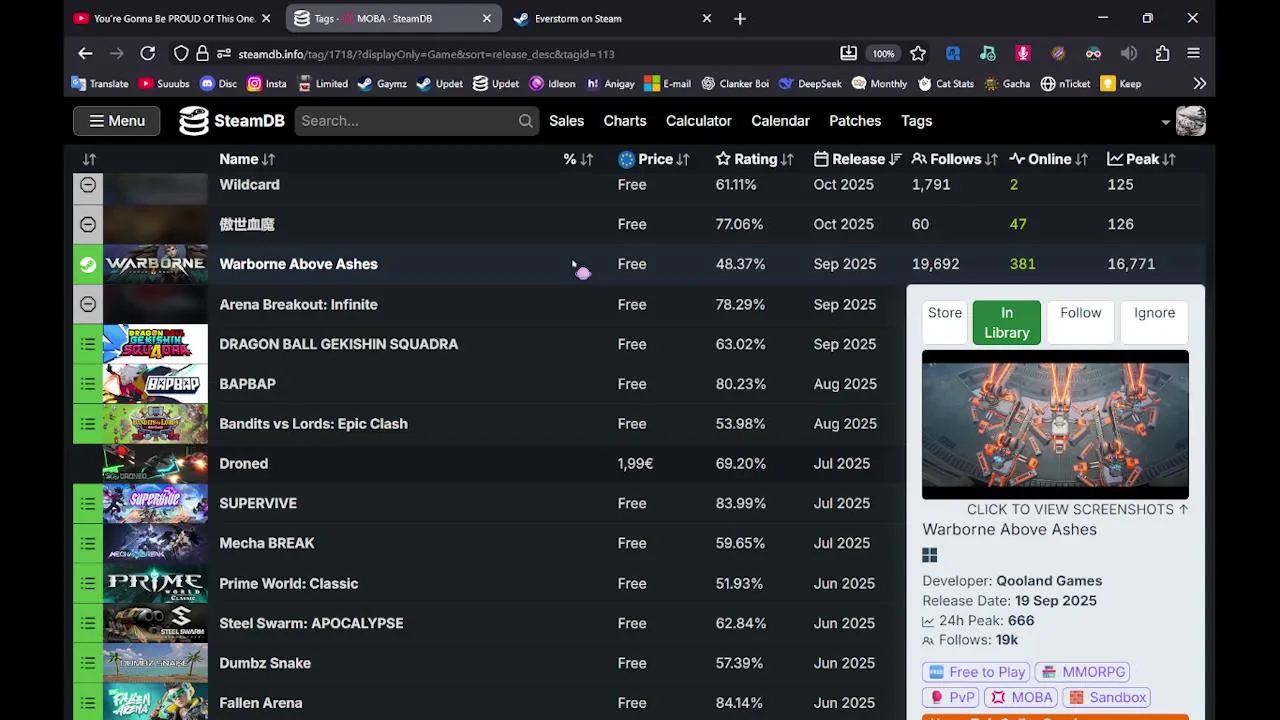
Task: Toggle Follow for Warborne Above Ashes
Action: pyautogui.click(x=1080, y=323)
